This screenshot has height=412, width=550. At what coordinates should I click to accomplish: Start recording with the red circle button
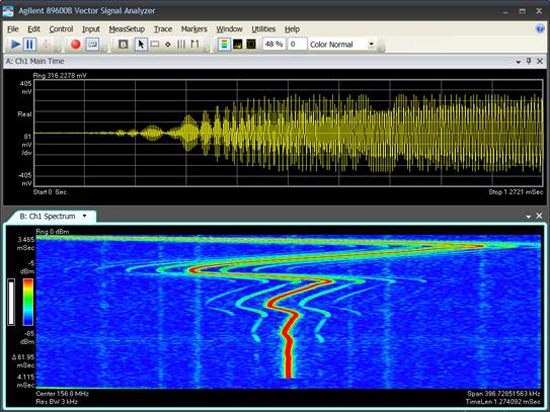(76, 44)
